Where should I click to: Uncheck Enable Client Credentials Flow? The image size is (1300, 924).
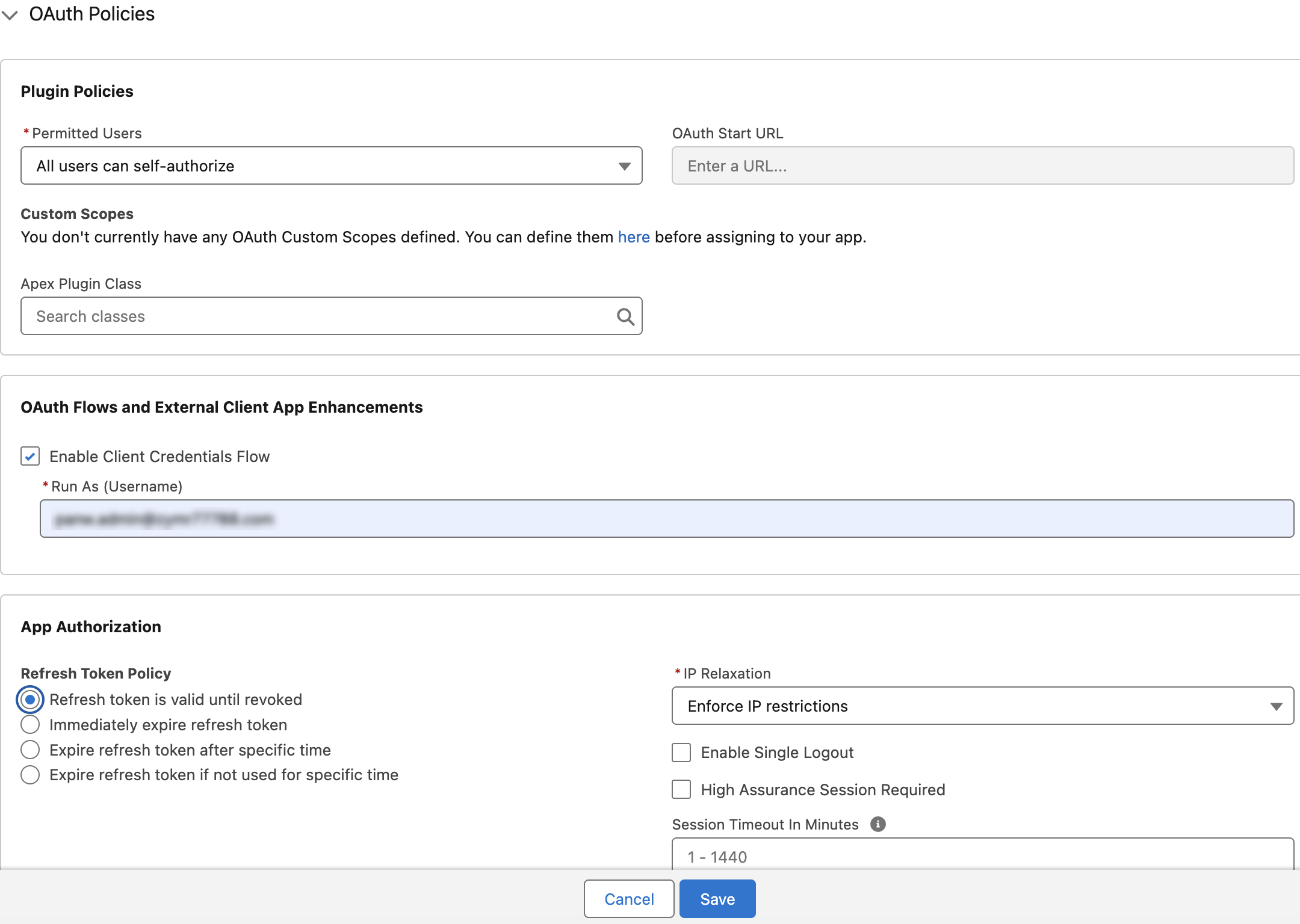[30, 456]
